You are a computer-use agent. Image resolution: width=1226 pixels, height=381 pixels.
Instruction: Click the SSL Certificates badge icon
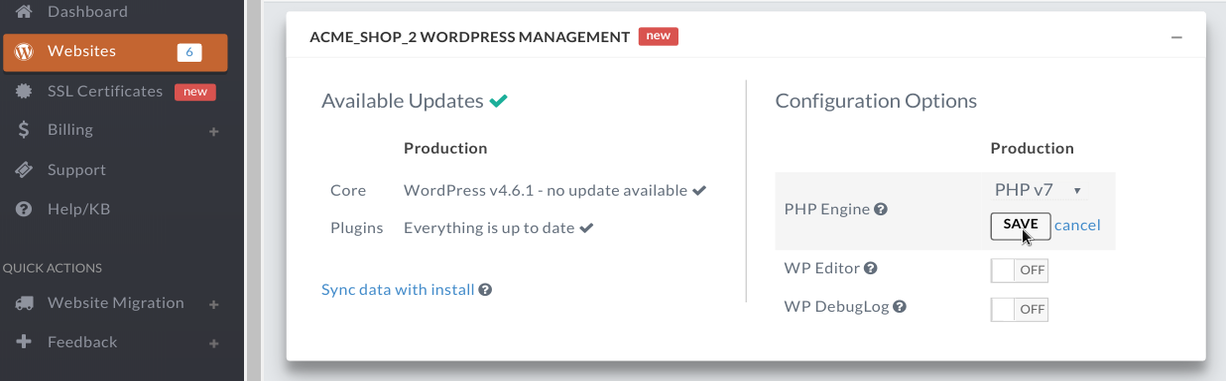click(25, 91)
